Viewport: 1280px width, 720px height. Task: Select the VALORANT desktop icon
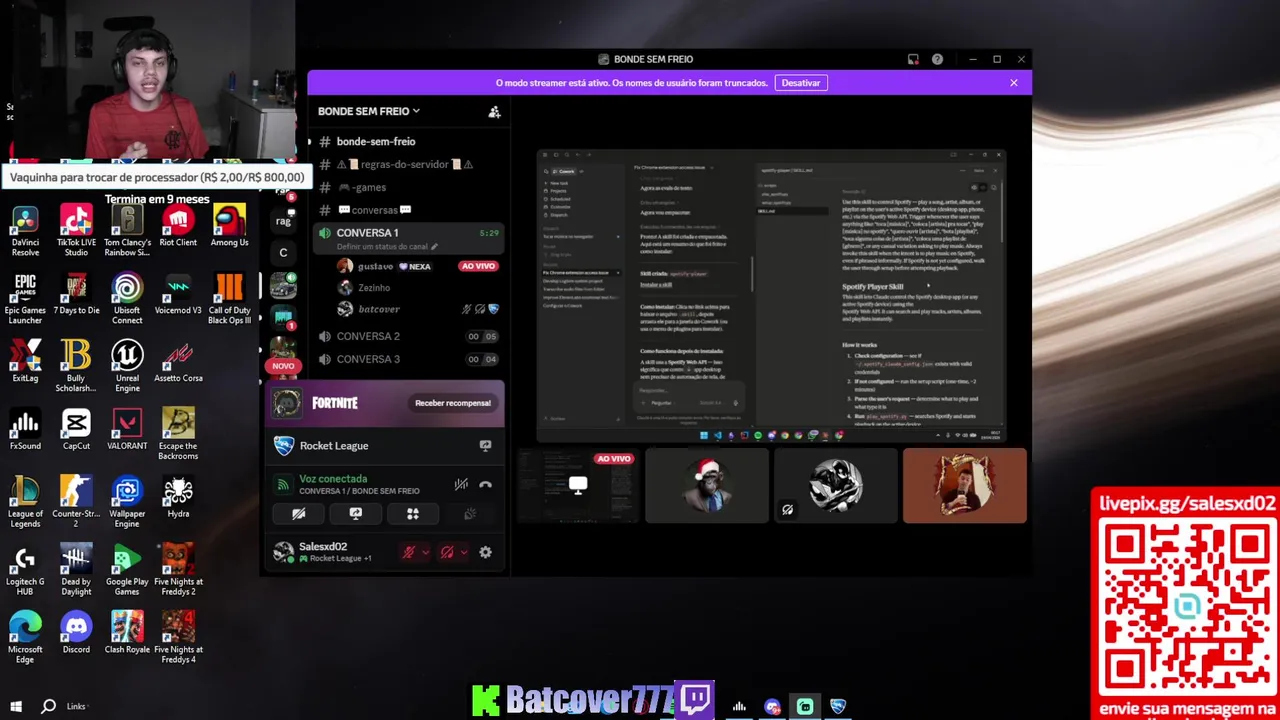(x=127, y=430)
